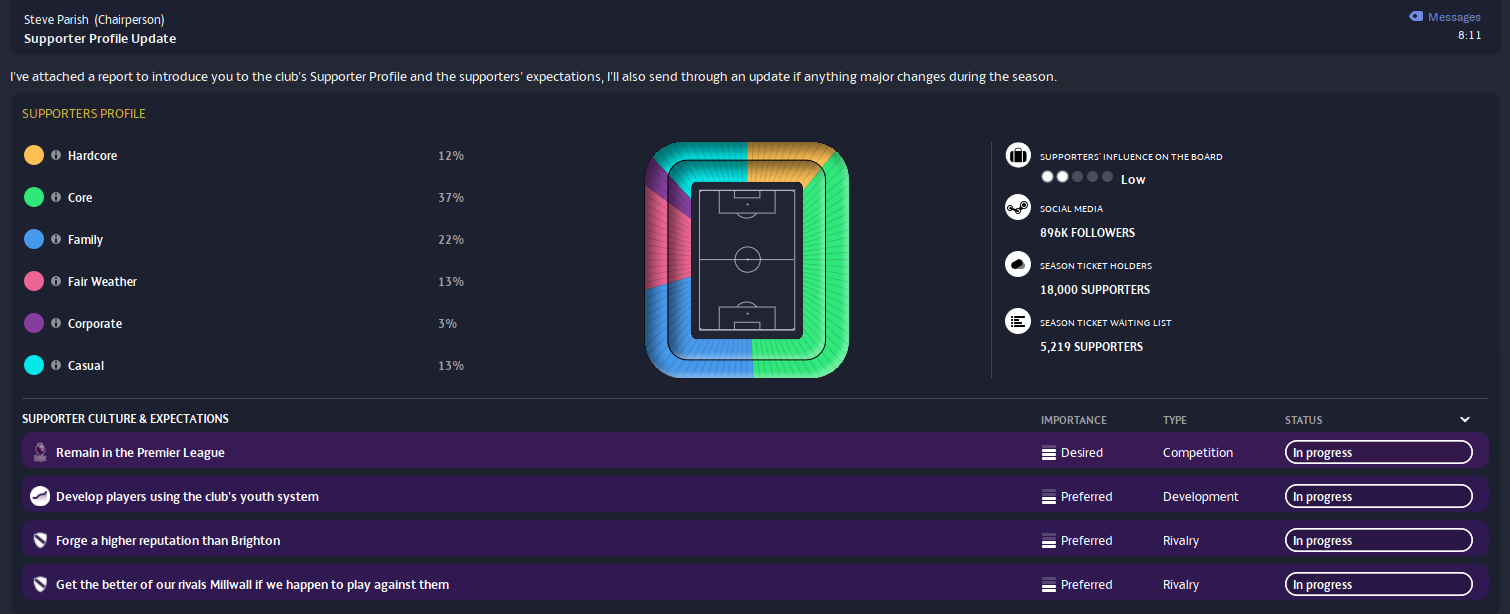The height and width of the screenshot is (614, 1510).
Task: Click the season ticket holders icon
Action: coord(1017,264)
